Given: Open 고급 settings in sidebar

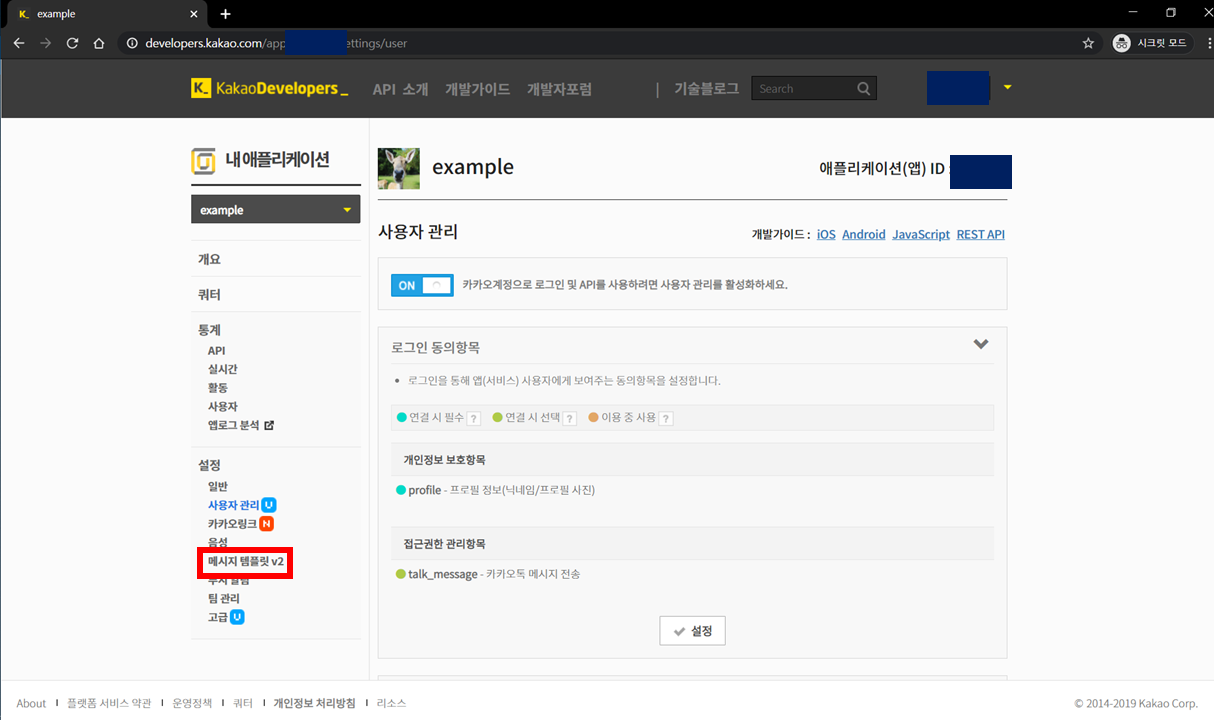Looking at the screenshot, I should 218,617.
